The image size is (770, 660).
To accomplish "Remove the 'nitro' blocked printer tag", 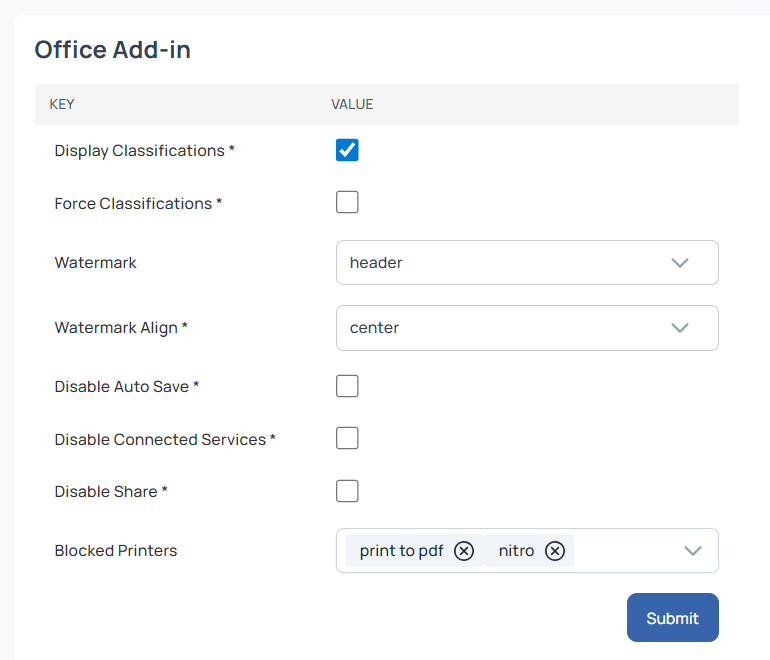I will click(x=555, y=551).
